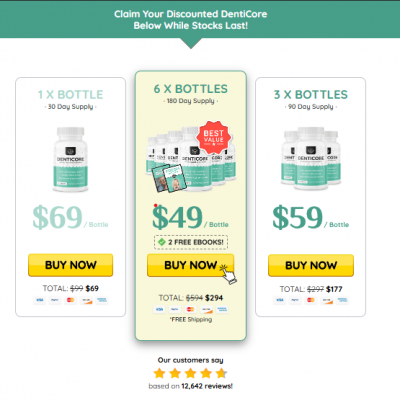The width and height of the screenshot is (400, 400).
Task: Click Mastercard icon in 6 bottles card
Action: tap(190, 309)
